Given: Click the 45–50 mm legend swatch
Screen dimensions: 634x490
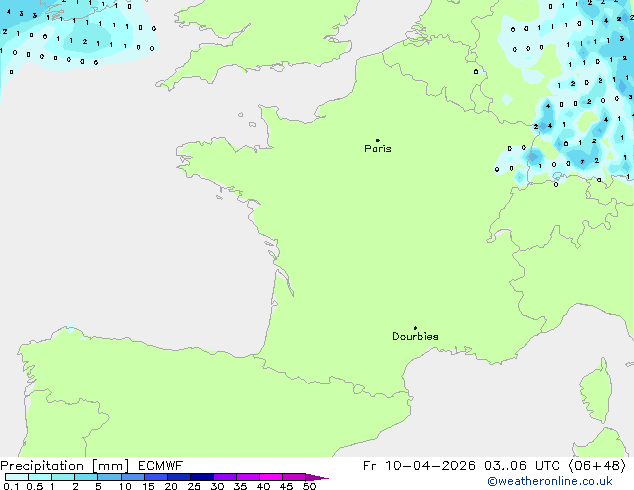Looking at the screenshot, I should point(294,477).
